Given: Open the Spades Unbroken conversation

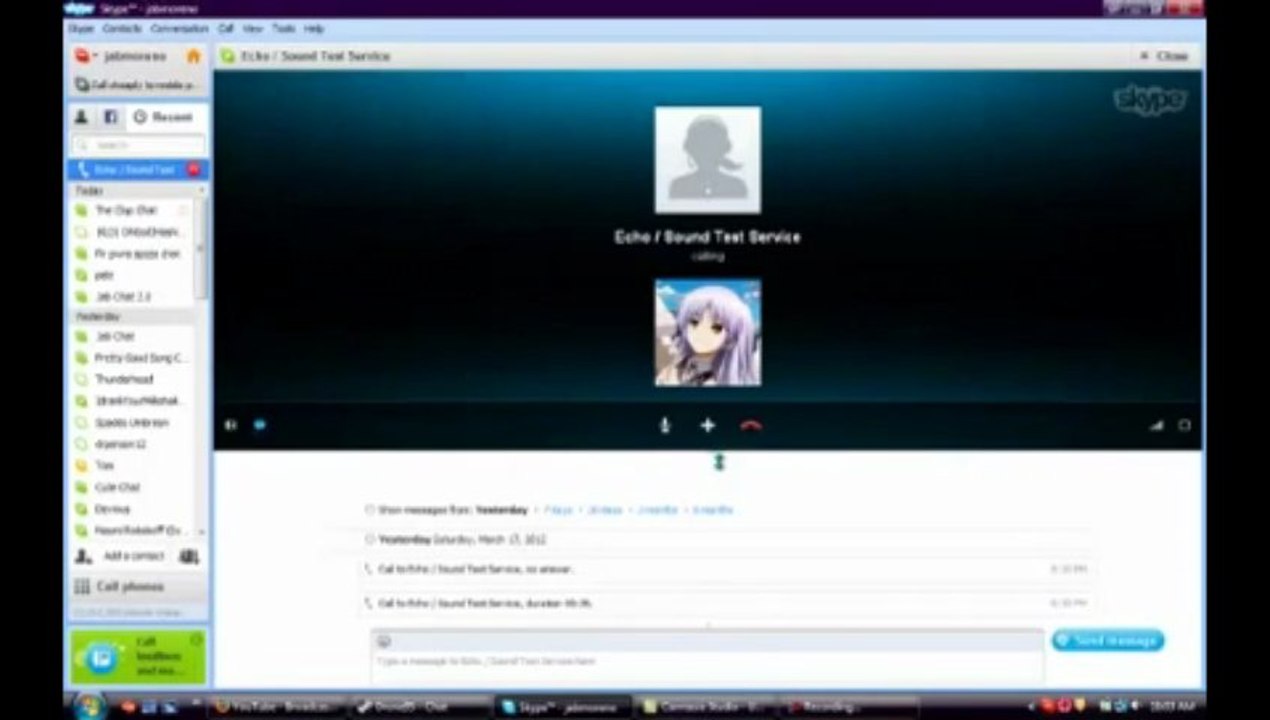Looking at the screenshot, I should coord(132,422).
